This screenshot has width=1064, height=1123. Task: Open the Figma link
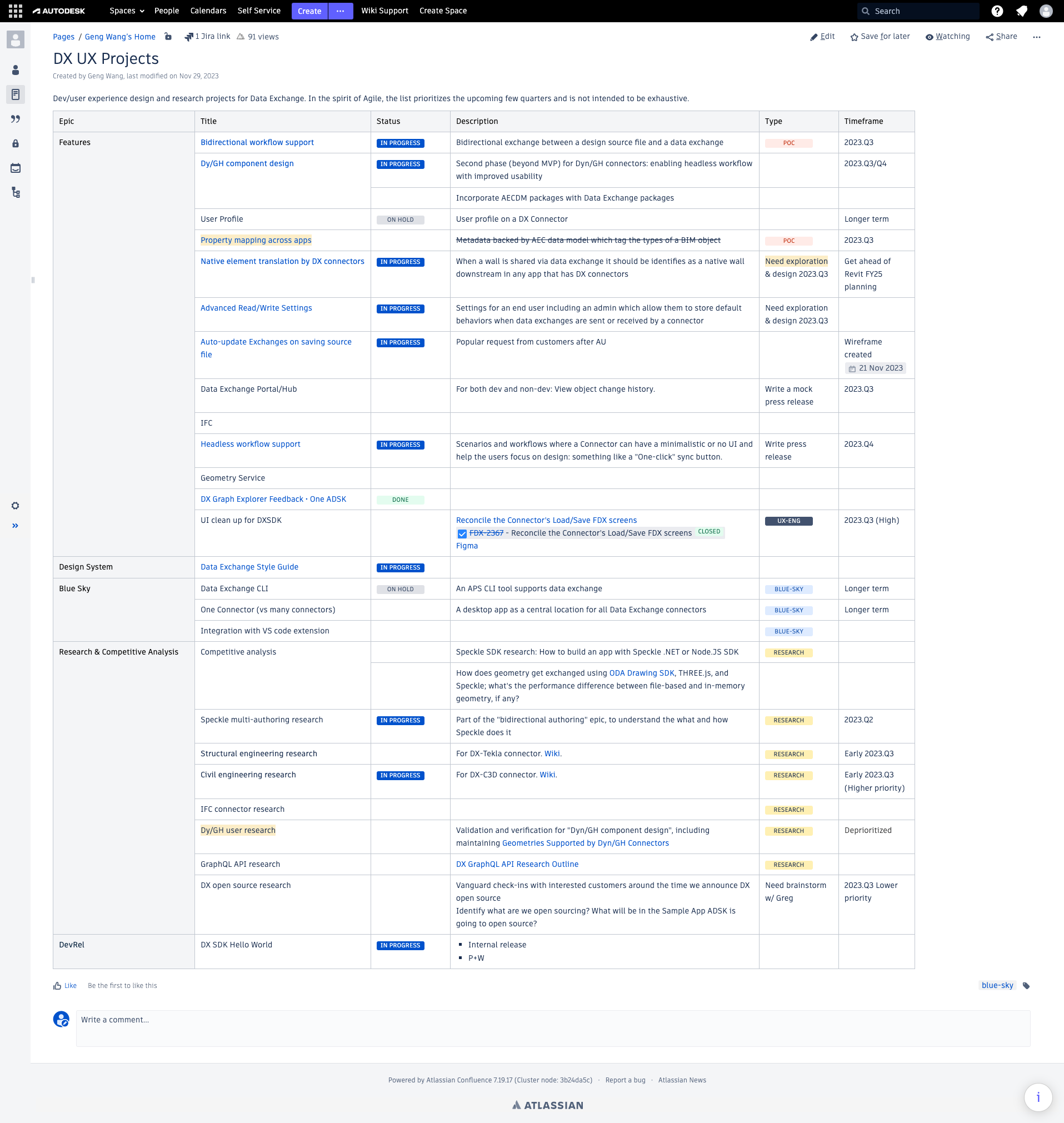click(467, 546)
